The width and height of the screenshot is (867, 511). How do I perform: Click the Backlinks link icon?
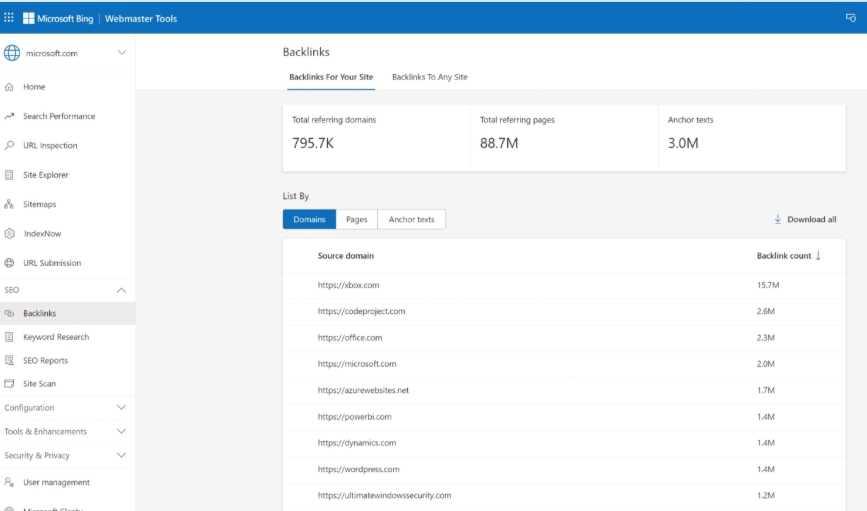coord(9,313)
